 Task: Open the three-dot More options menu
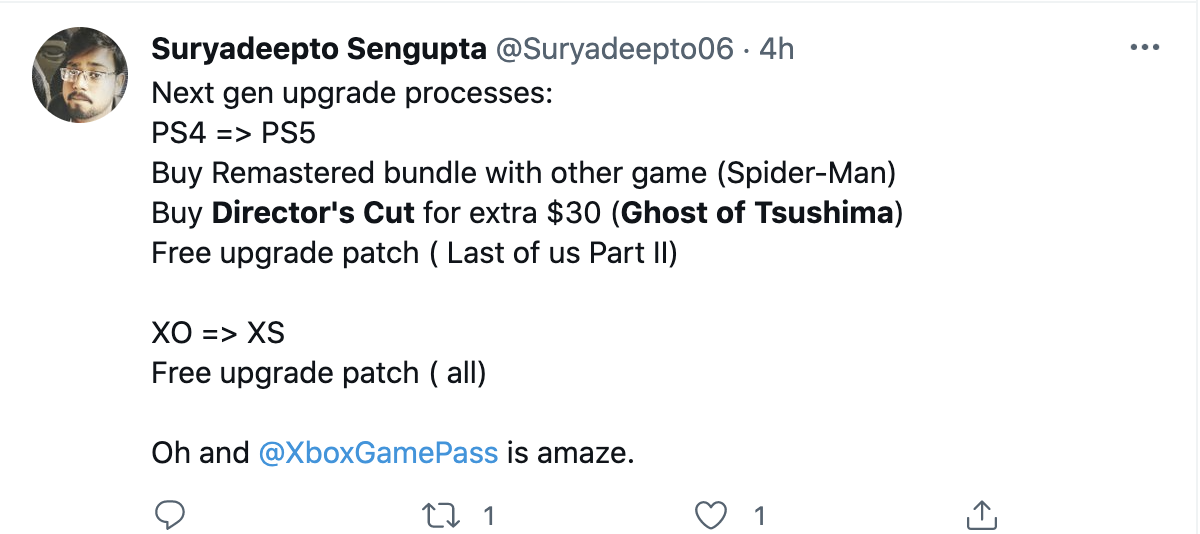coord(1143,48)
